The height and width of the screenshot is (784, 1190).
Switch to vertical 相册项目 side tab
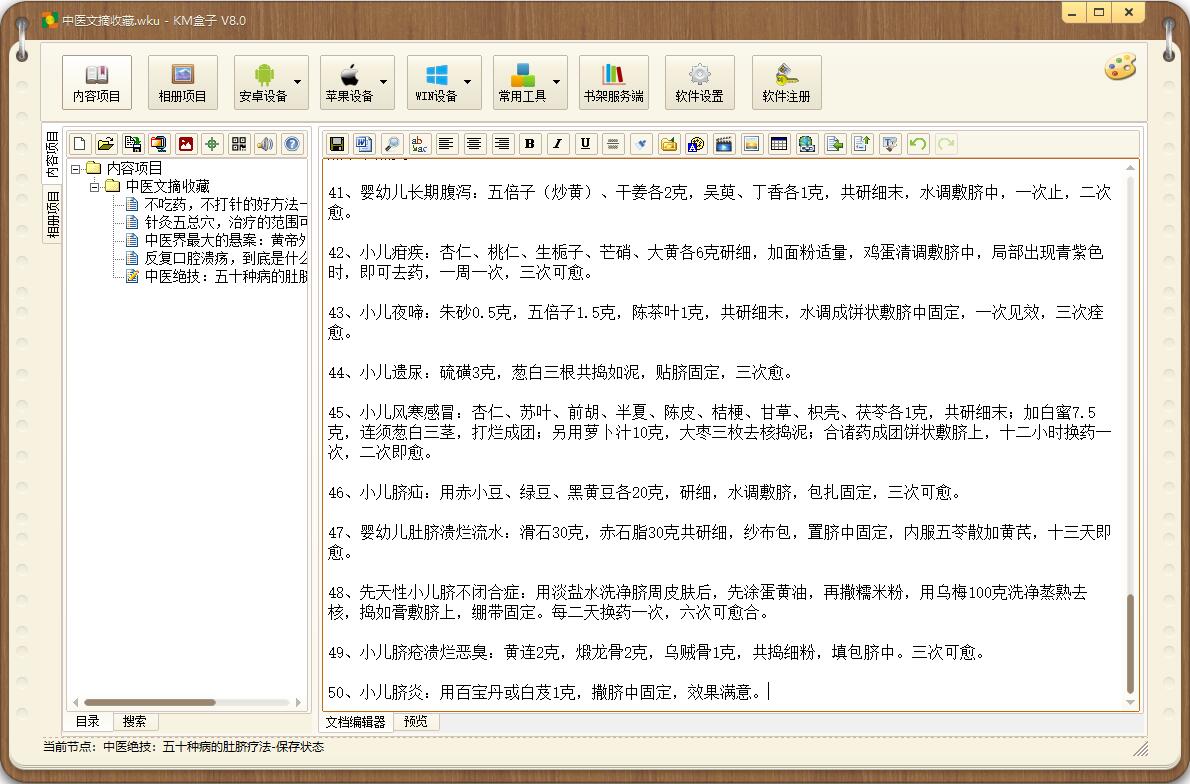[x=52, y=214]
